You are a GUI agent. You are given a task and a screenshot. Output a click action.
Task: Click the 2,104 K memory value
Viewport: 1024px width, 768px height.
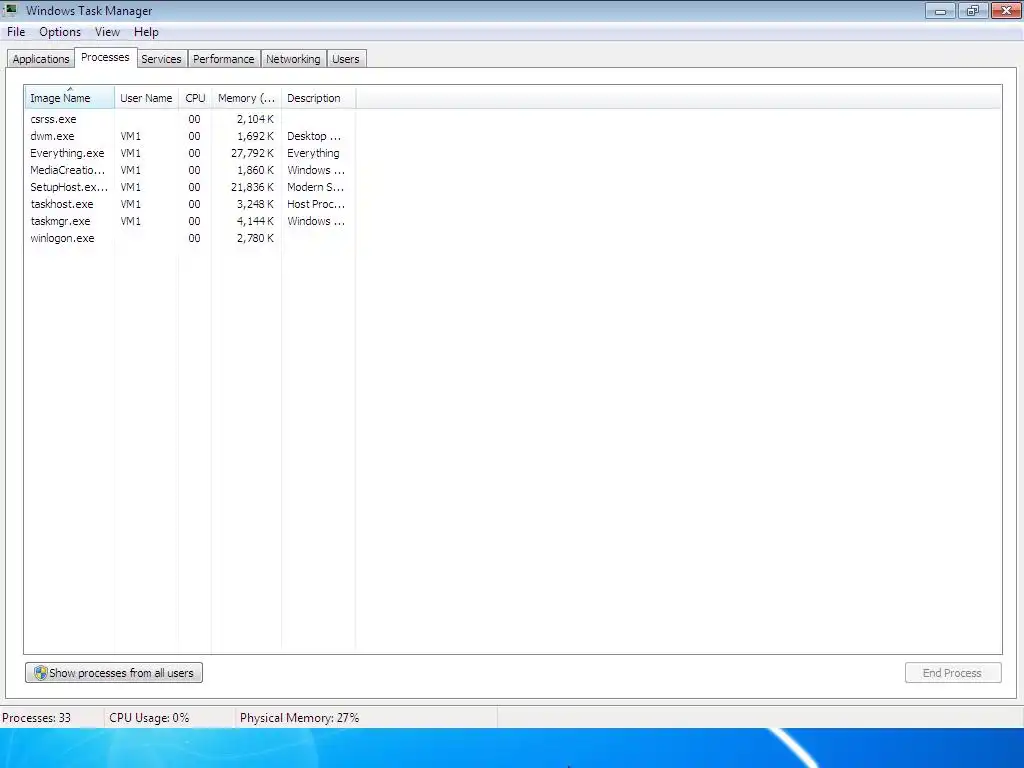coord(255,119)
